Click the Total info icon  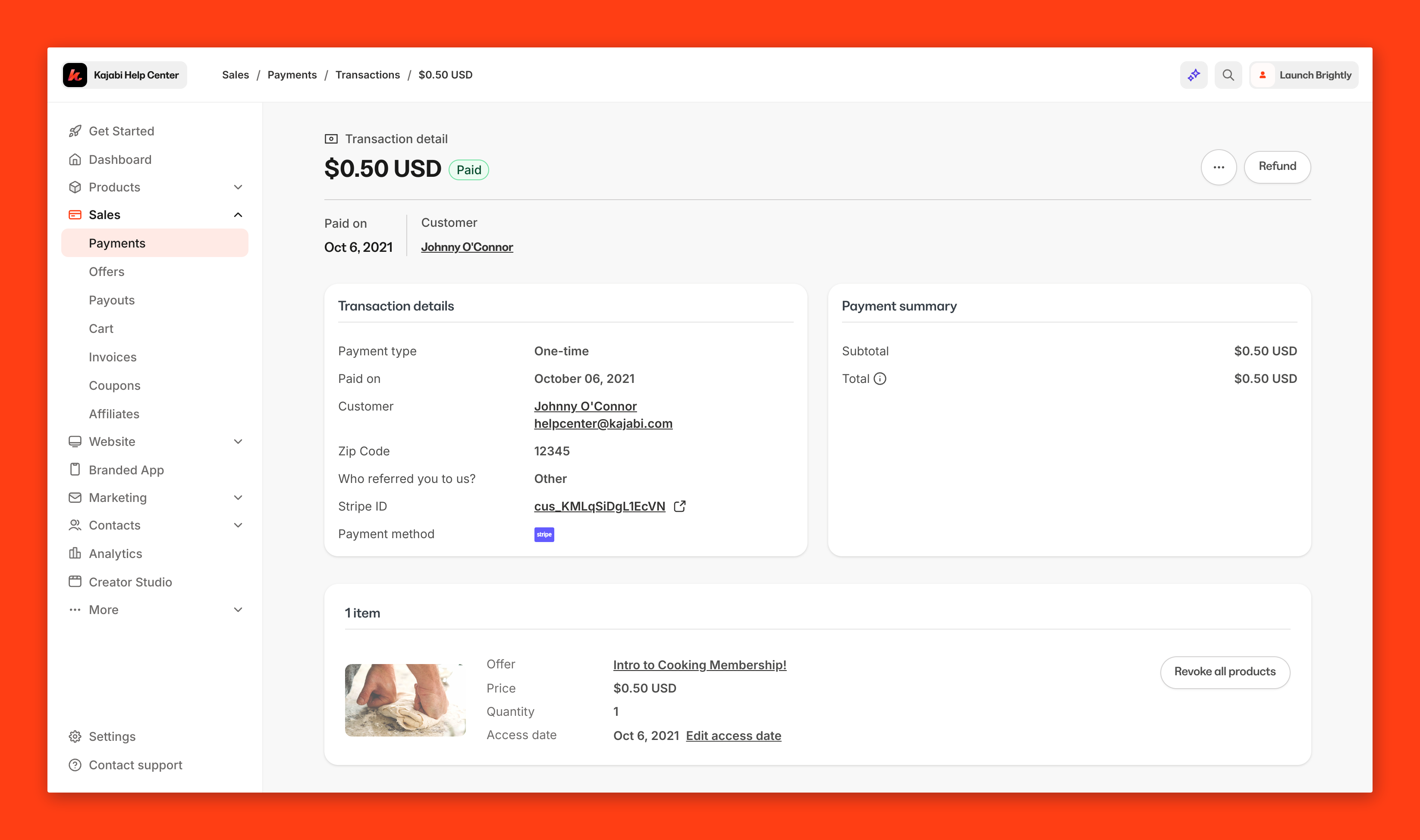pyautogui.click(x=880, y=379)
